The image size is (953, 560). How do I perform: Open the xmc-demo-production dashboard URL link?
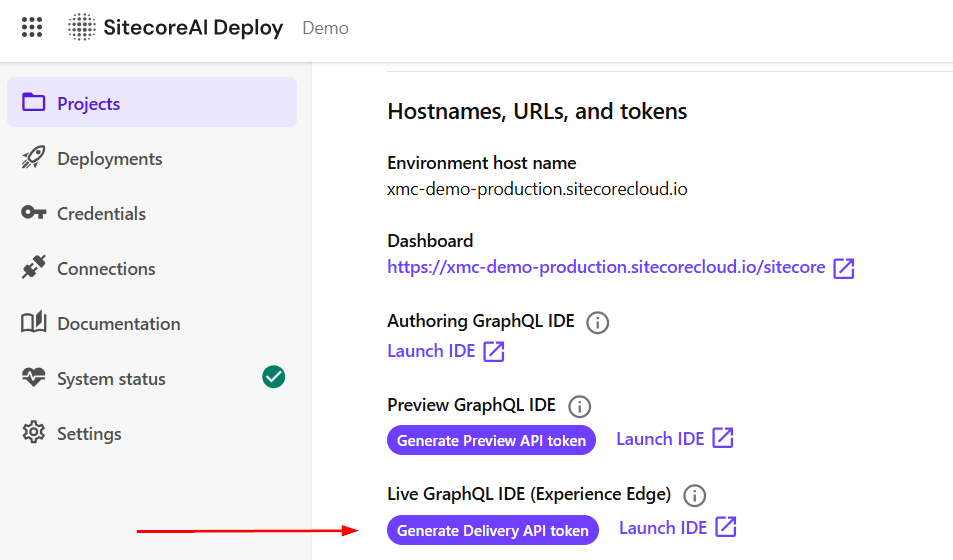click(x=606, y=267)
